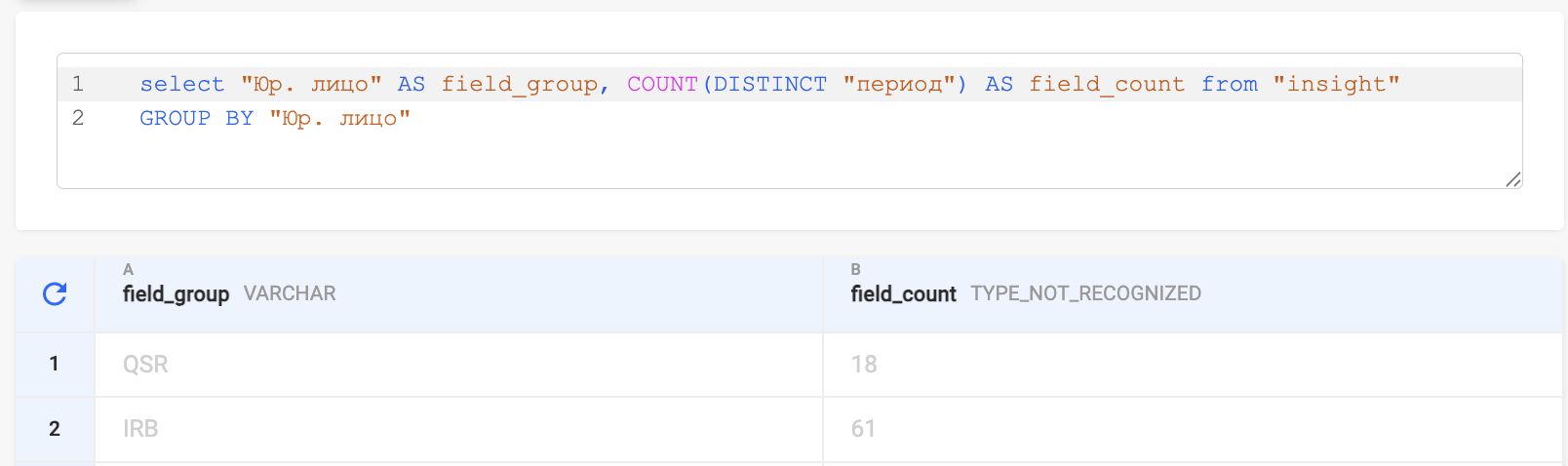Click the cell with value 18
This screenshot has width=1568, height=466.
864,365
